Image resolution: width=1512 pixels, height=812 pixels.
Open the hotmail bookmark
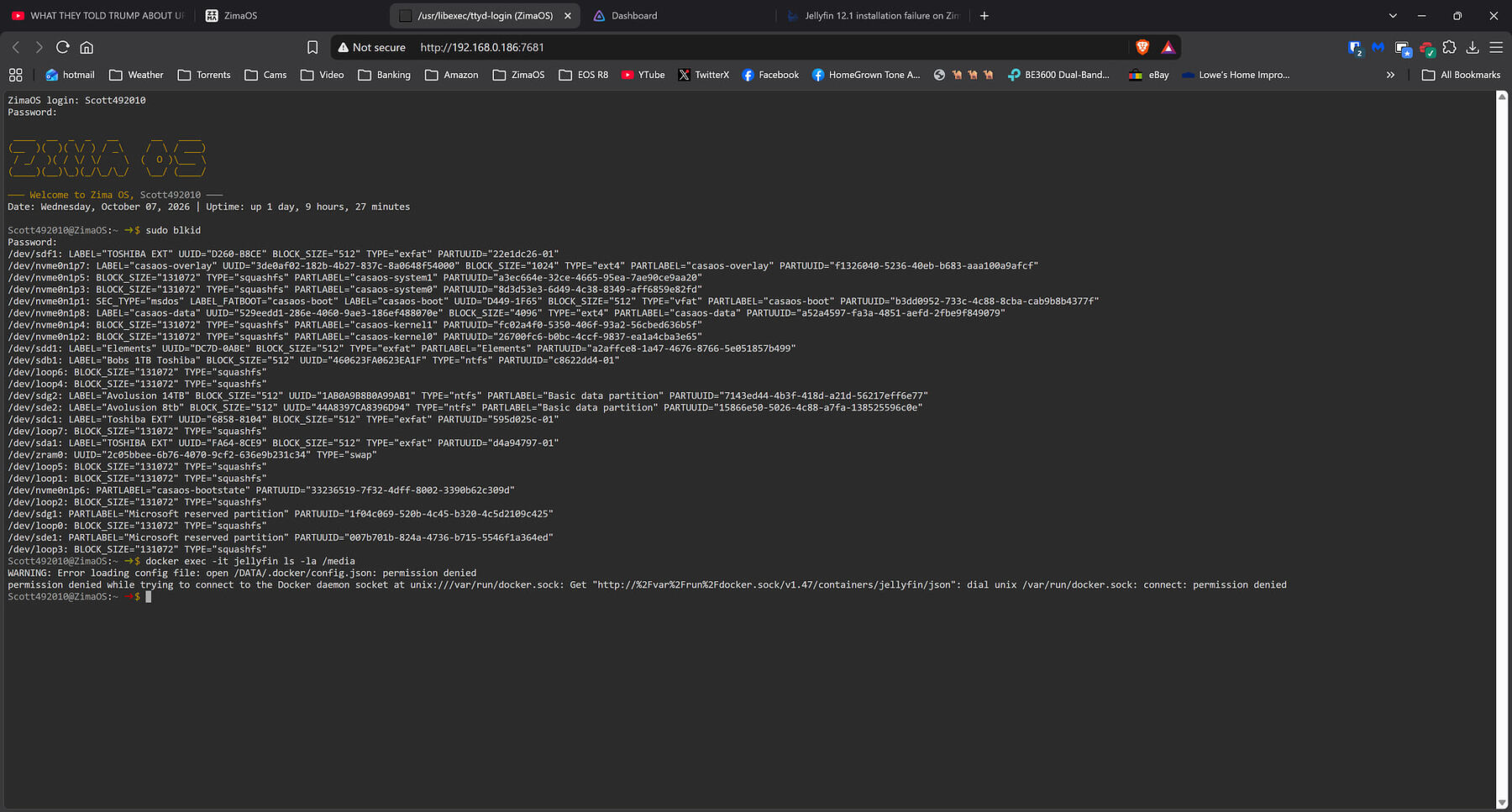(x=70, y=75)
